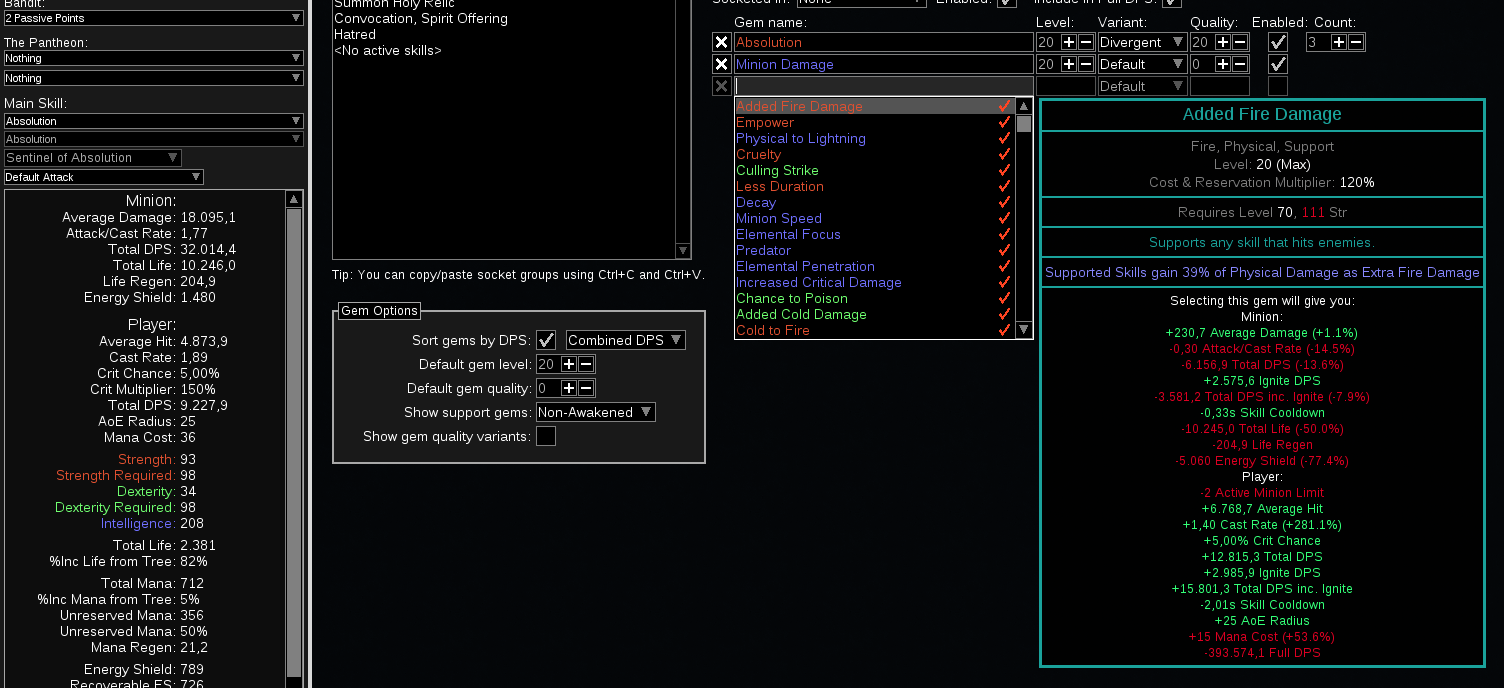Click the socket group list scroll-down arrow
This screenshot has width=1504, height=688.
pos(683,250)
